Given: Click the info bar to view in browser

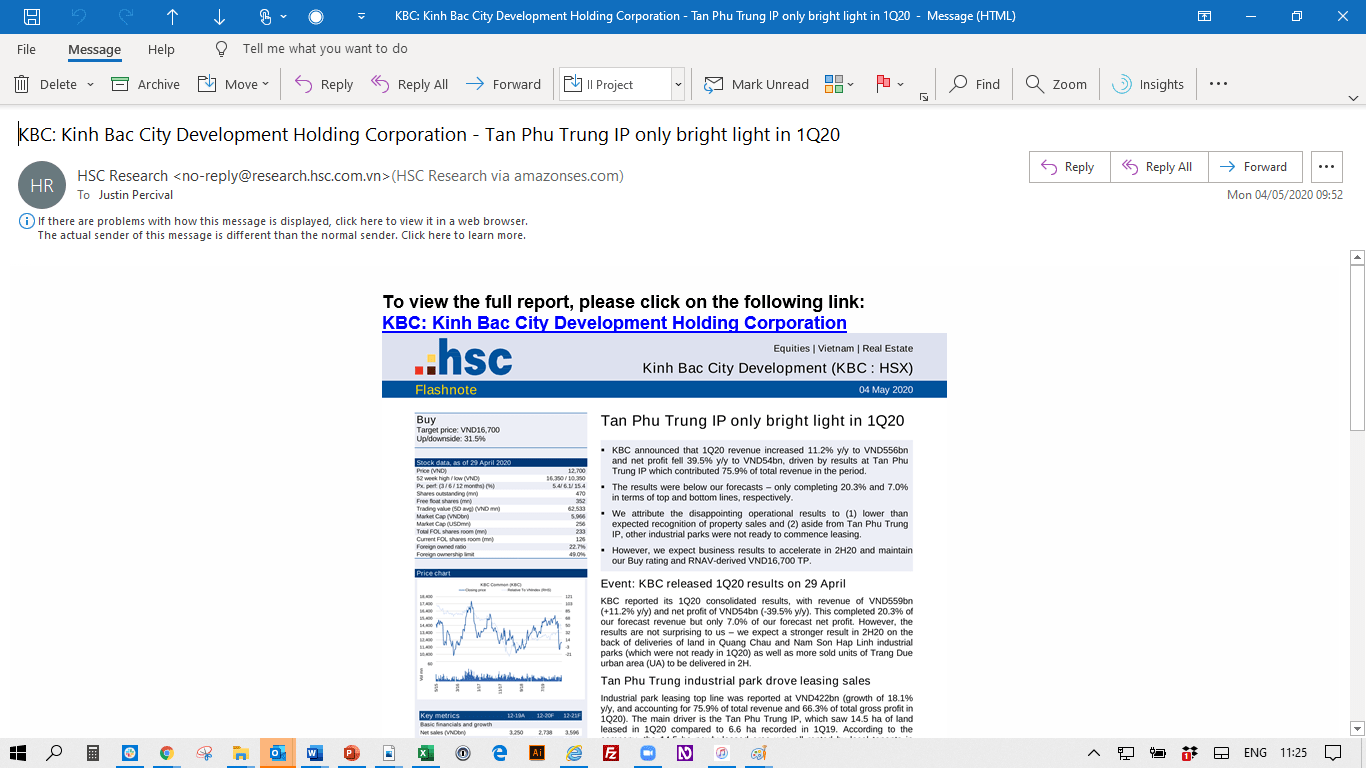Looking at the screenshot, I should coord(282,221).
